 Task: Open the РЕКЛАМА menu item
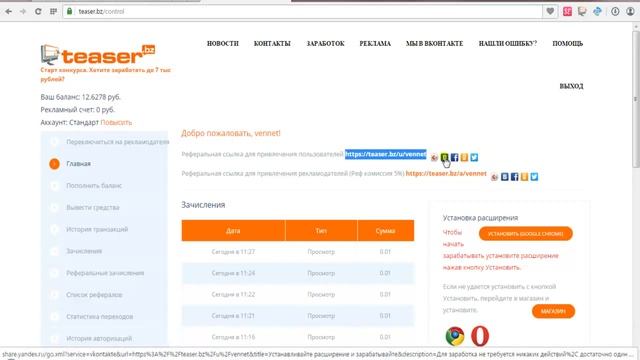coord(375,43)
